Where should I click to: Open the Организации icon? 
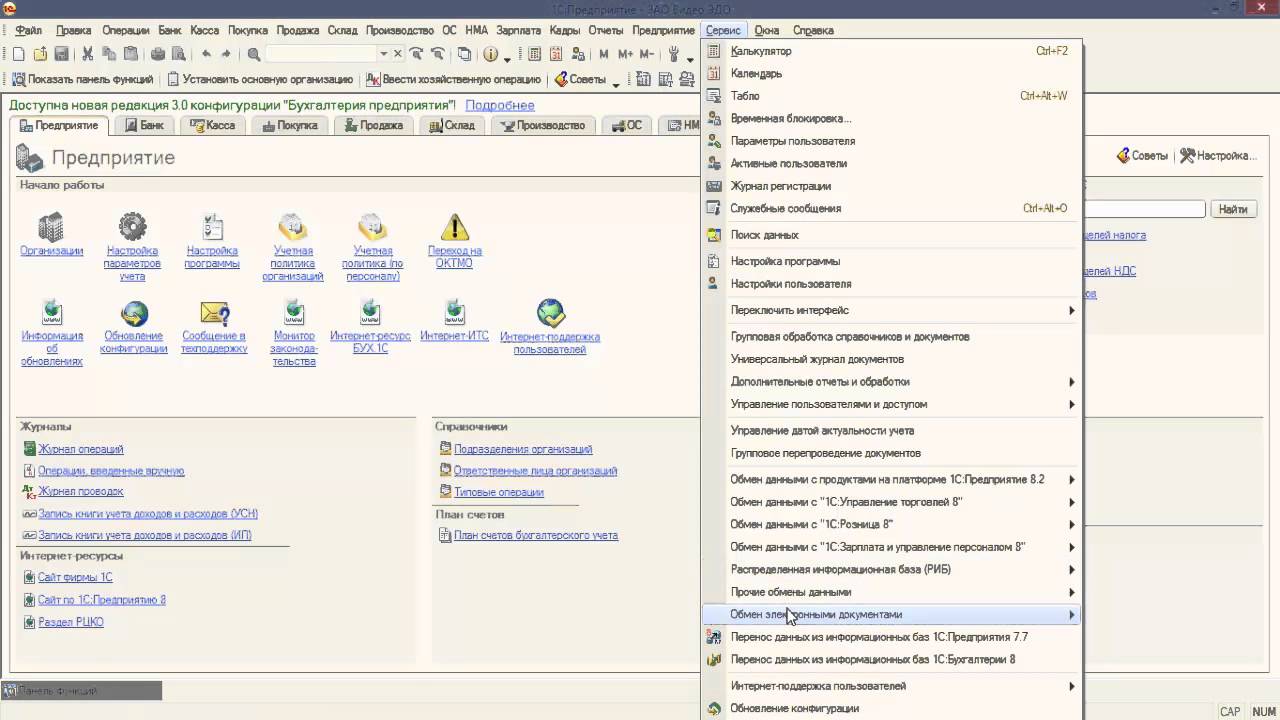(x=51, y=227)
